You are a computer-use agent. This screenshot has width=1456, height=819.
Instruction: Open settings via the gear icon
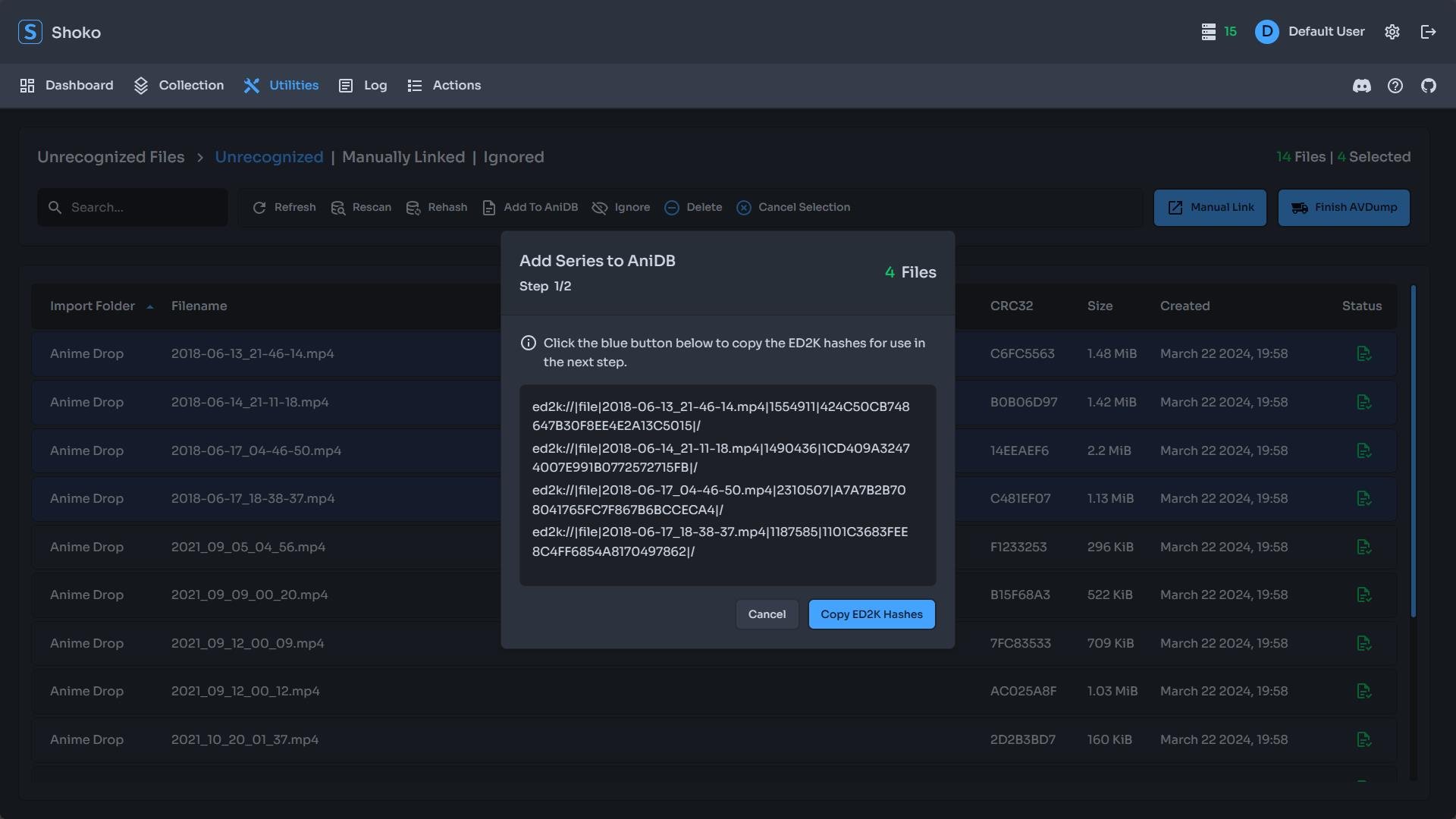(x=1392, y=32)
